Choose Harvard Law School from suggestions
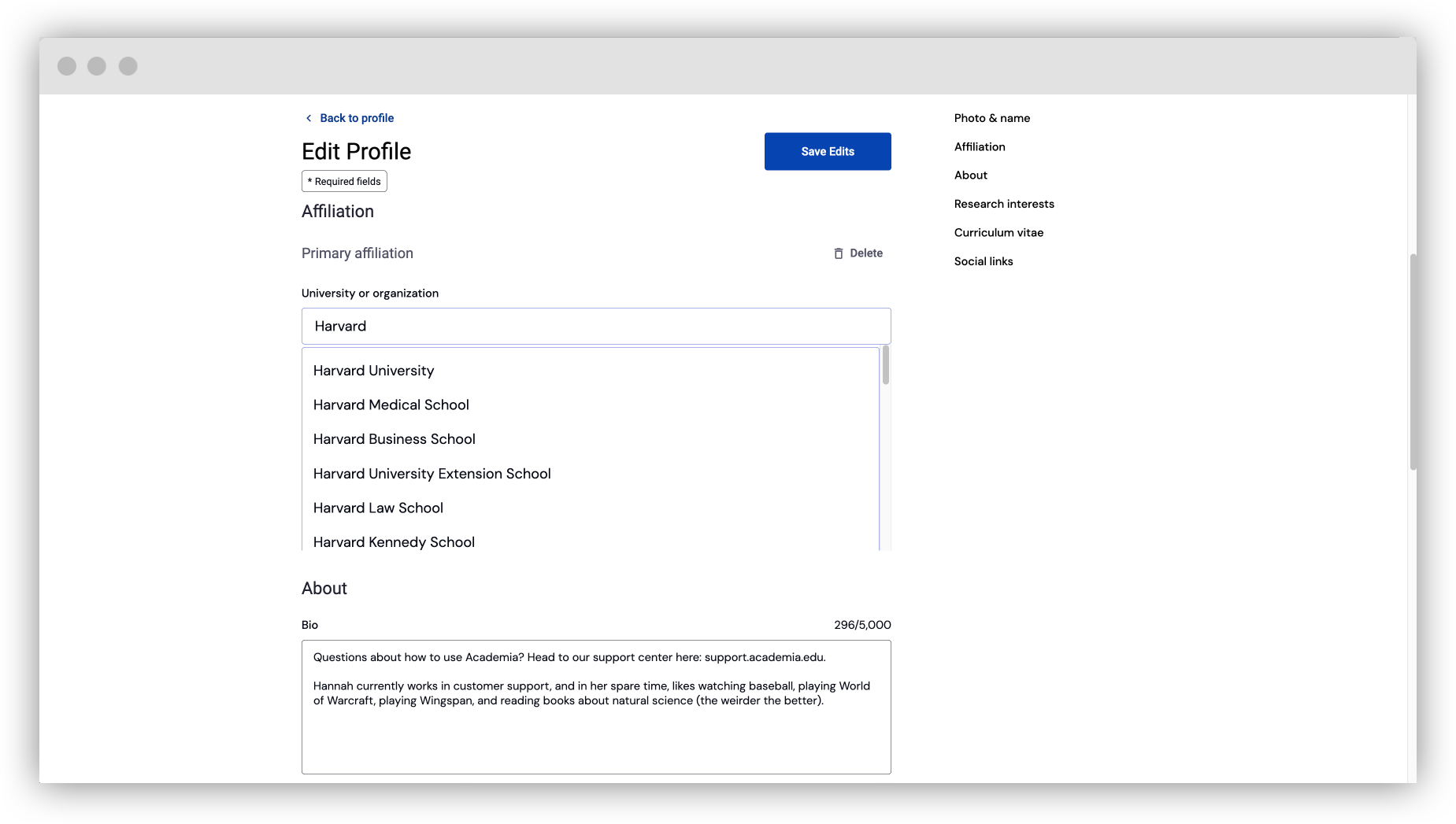 coord(378,508)
